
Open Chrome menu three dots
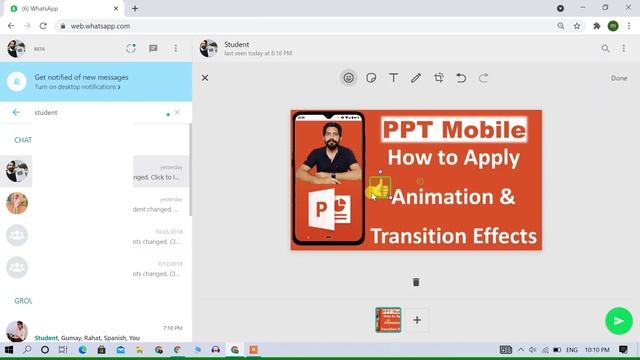pos(629,26)
